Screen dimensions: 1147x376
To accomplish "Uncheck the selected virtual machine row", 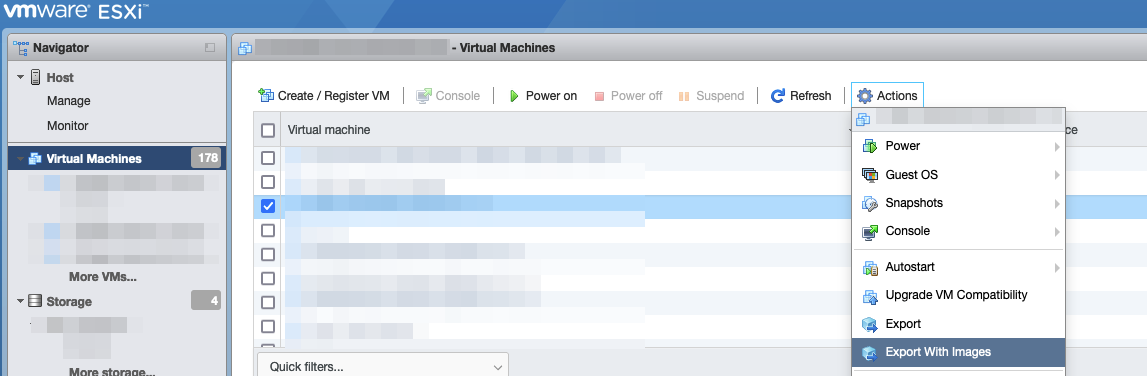I will (268, 206).
